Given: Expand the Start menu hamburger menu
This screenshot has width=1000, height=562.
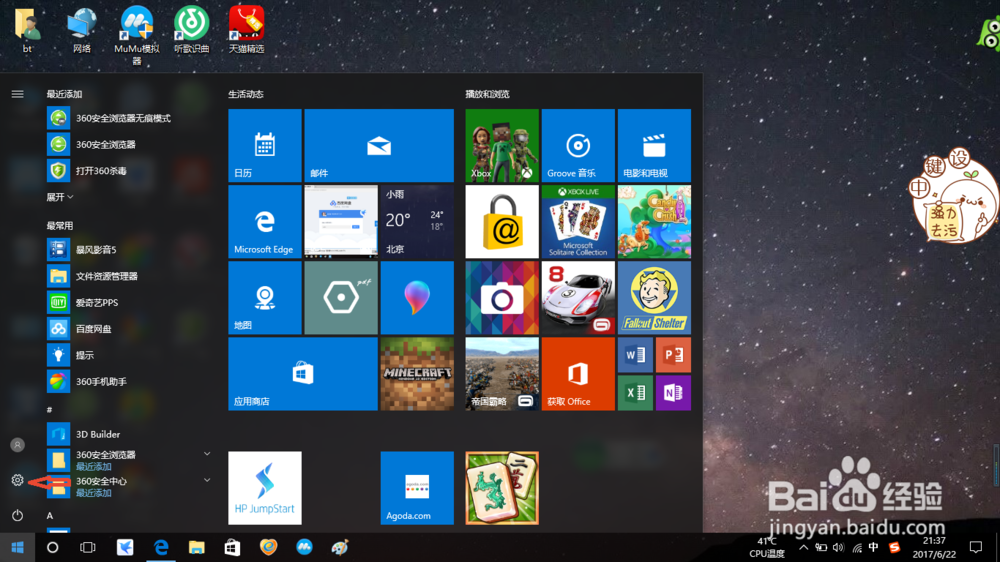Looking at the screenshot, I should [x=17, y=94].
